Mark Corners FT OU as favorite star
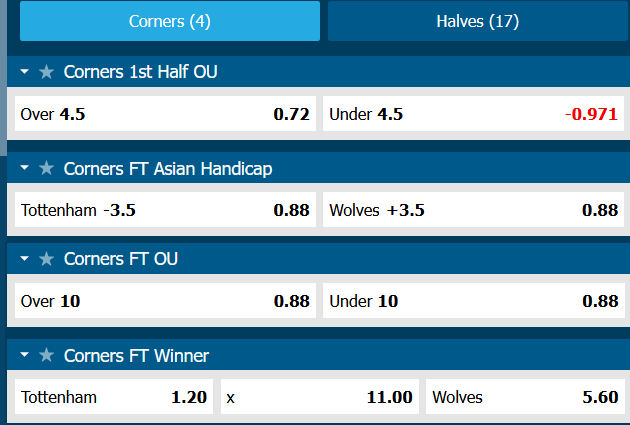Screen dimensions: 630x425 pyautogui.click(x=46, y=259)
